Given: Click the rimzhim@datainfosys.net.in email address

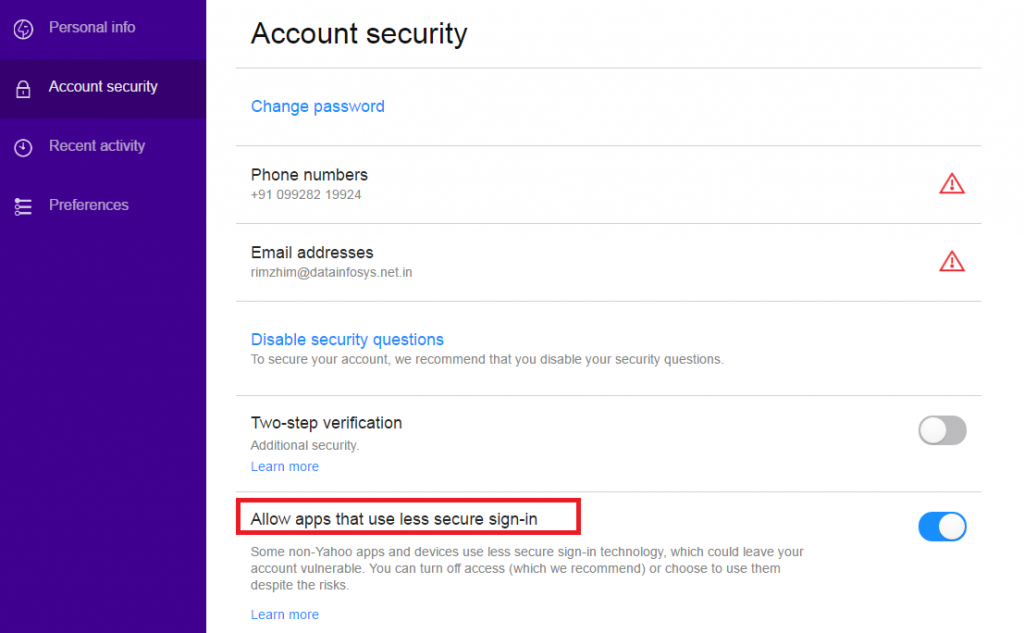Looking at the screenshot, I should pyautogui.click(x=331, y=272).
